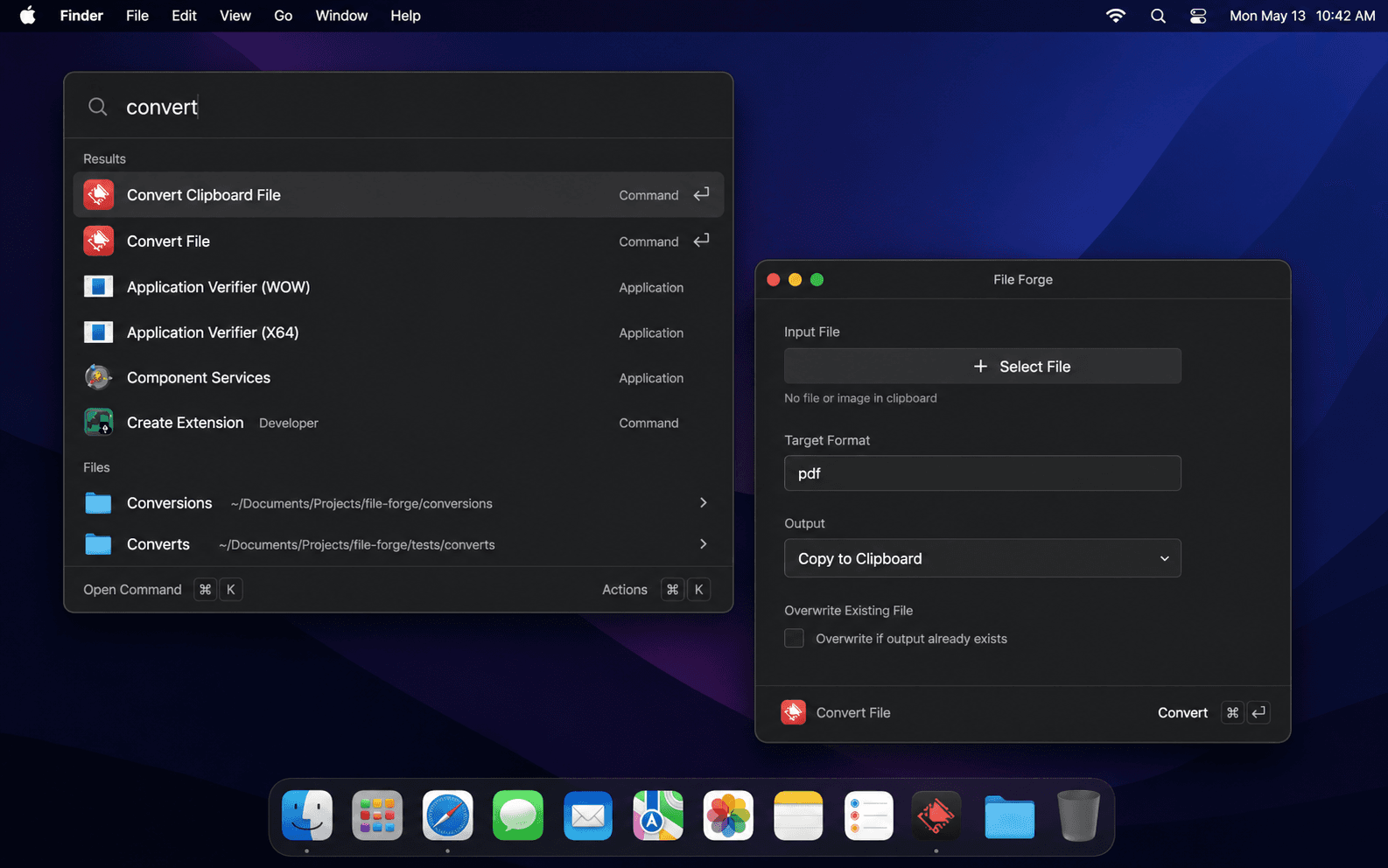Click the Conversions path ~/Documents/Projects/file-forge/conversions
Viewport: 1388px width, 868px height.
point(361,503)
